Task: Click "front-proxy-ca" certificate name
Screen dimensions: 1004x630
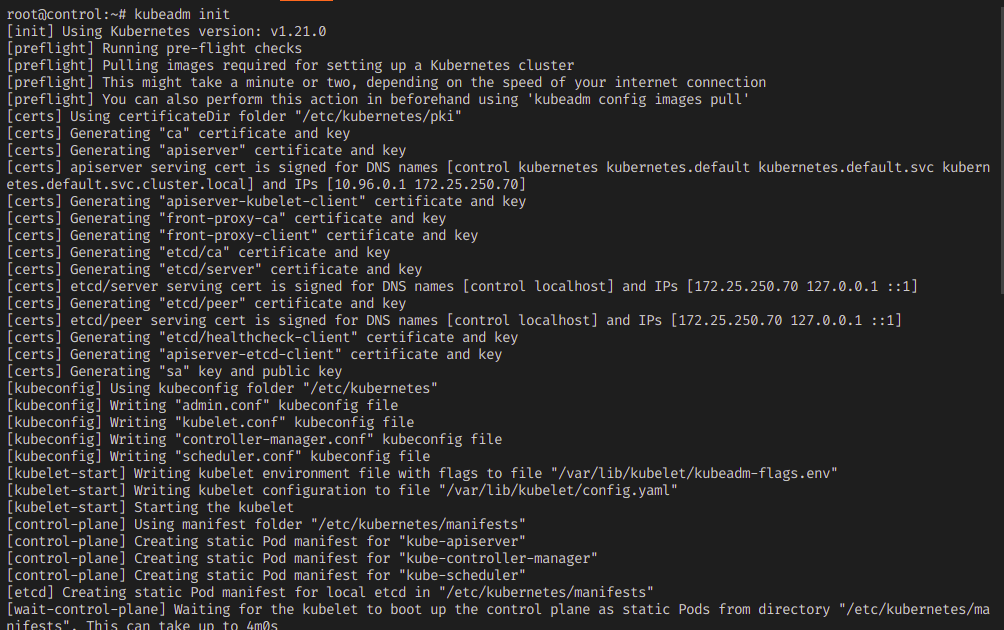Action: click(222, 218)
